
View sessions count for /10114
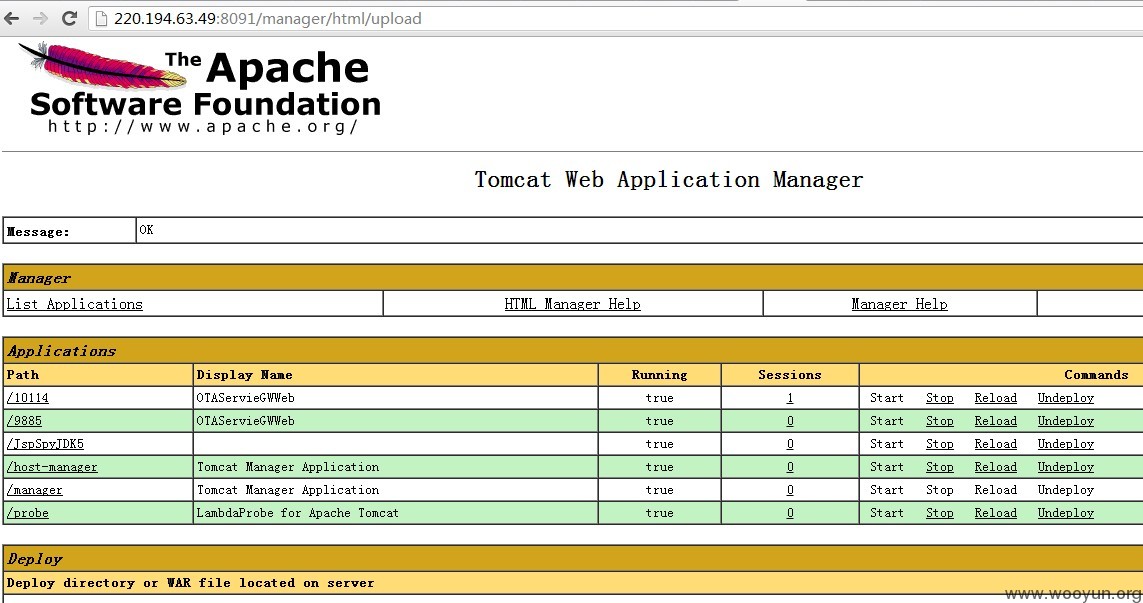pyautogui.click(x=789, y=398)
